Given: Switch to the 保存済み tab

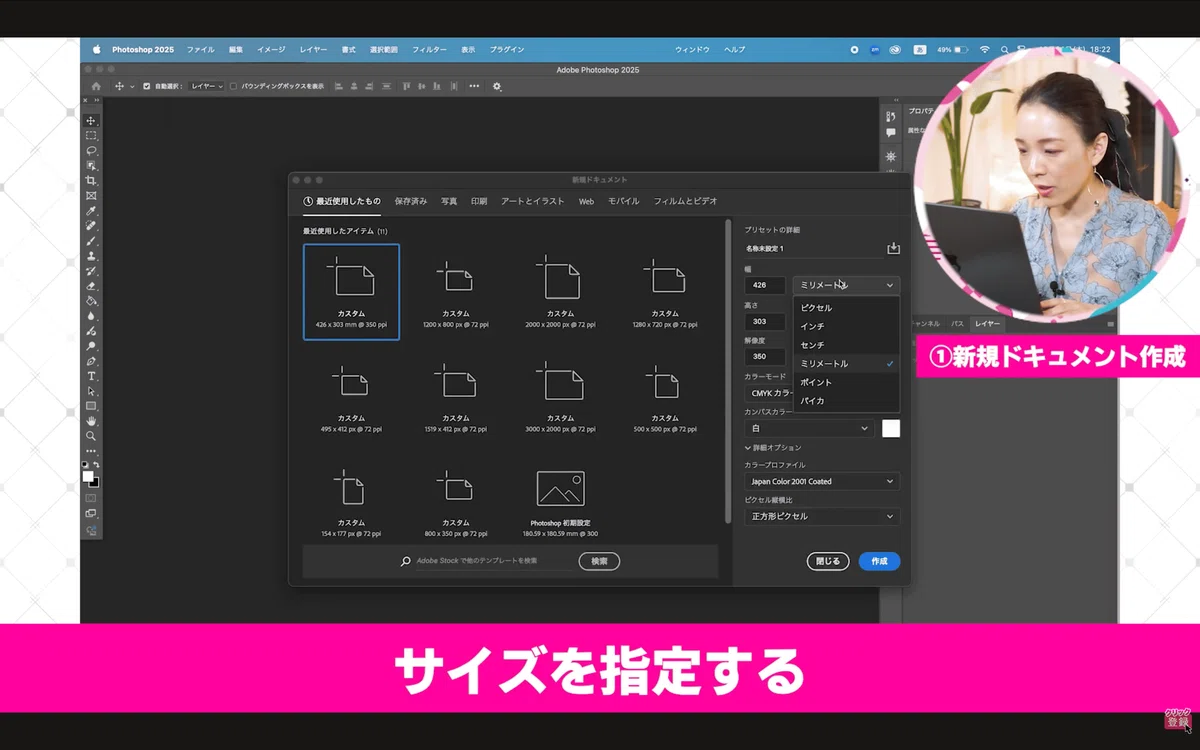Looking at the screenshot, I should pos(411,201).
